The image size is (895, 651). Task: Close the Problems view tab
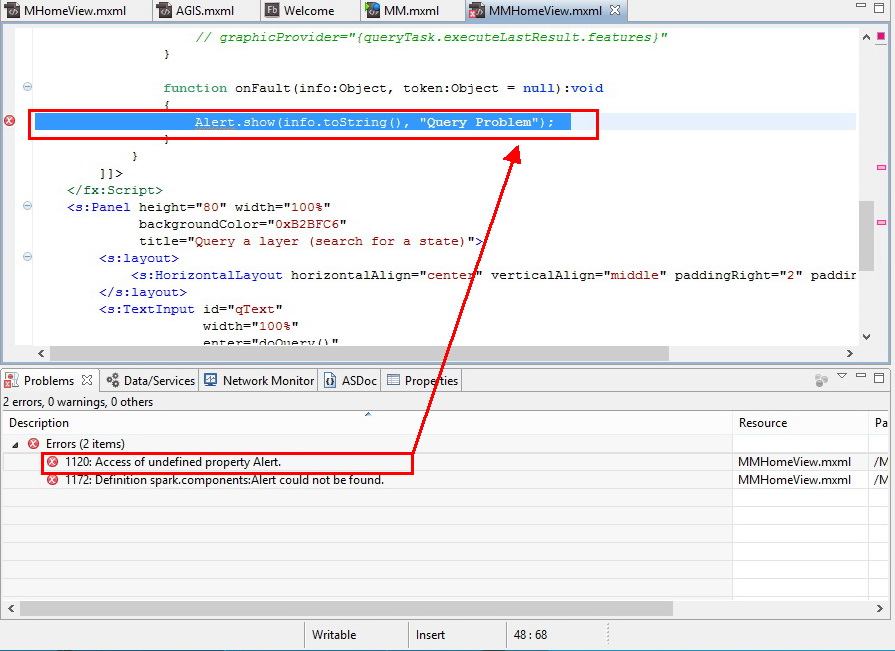click(x=87, y=380)
